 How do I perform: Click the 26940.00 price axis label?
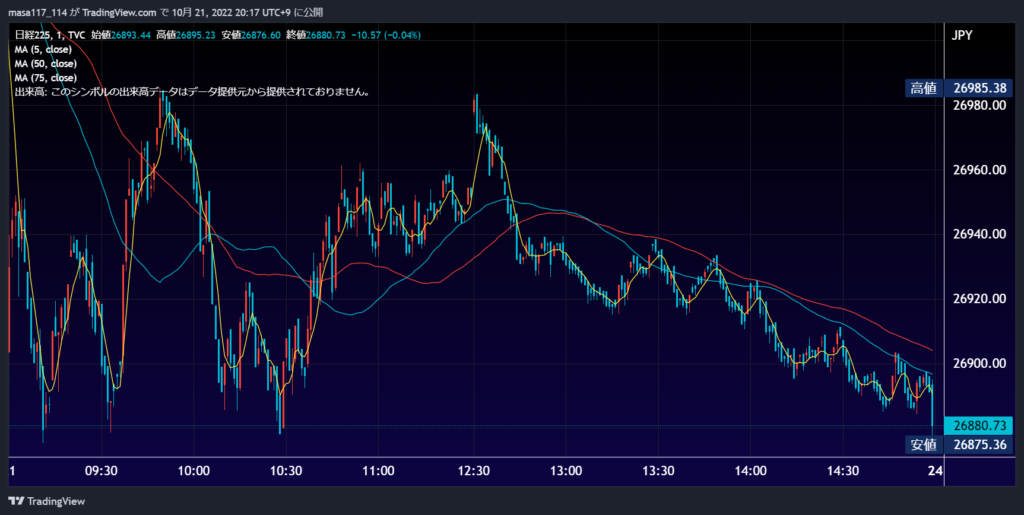coord(978,234)
